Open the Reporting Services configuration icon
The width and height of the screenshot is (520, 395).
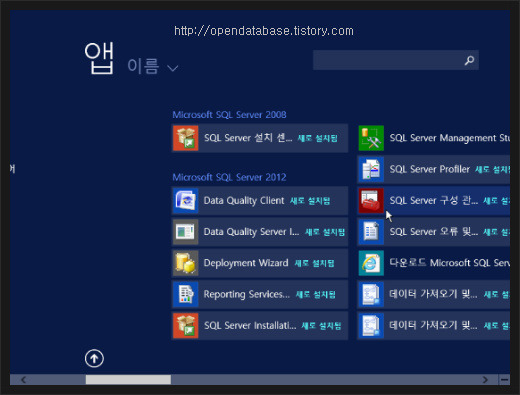click(186, 294)
